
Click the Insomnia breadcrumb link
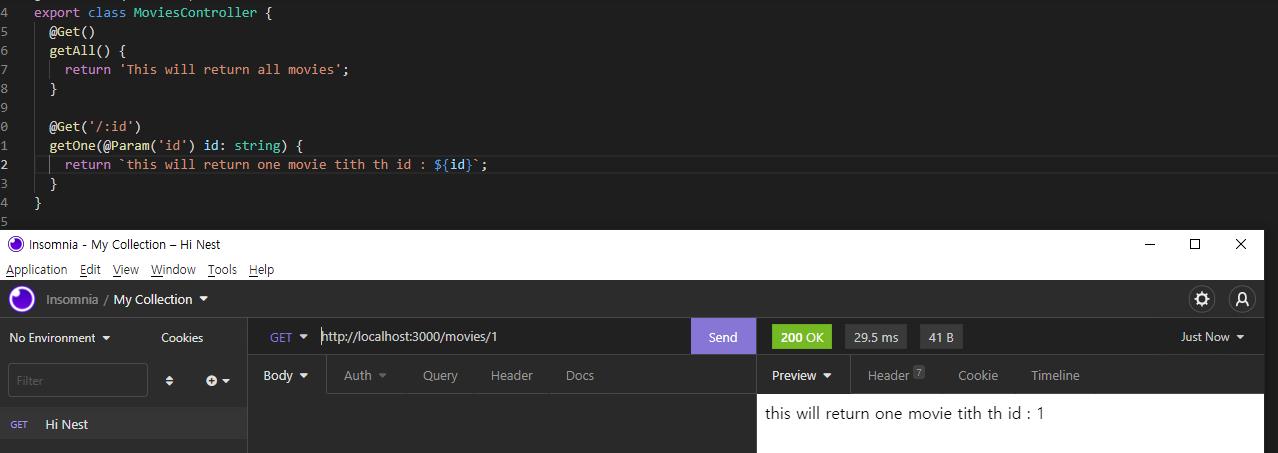(x=72, y=299)
